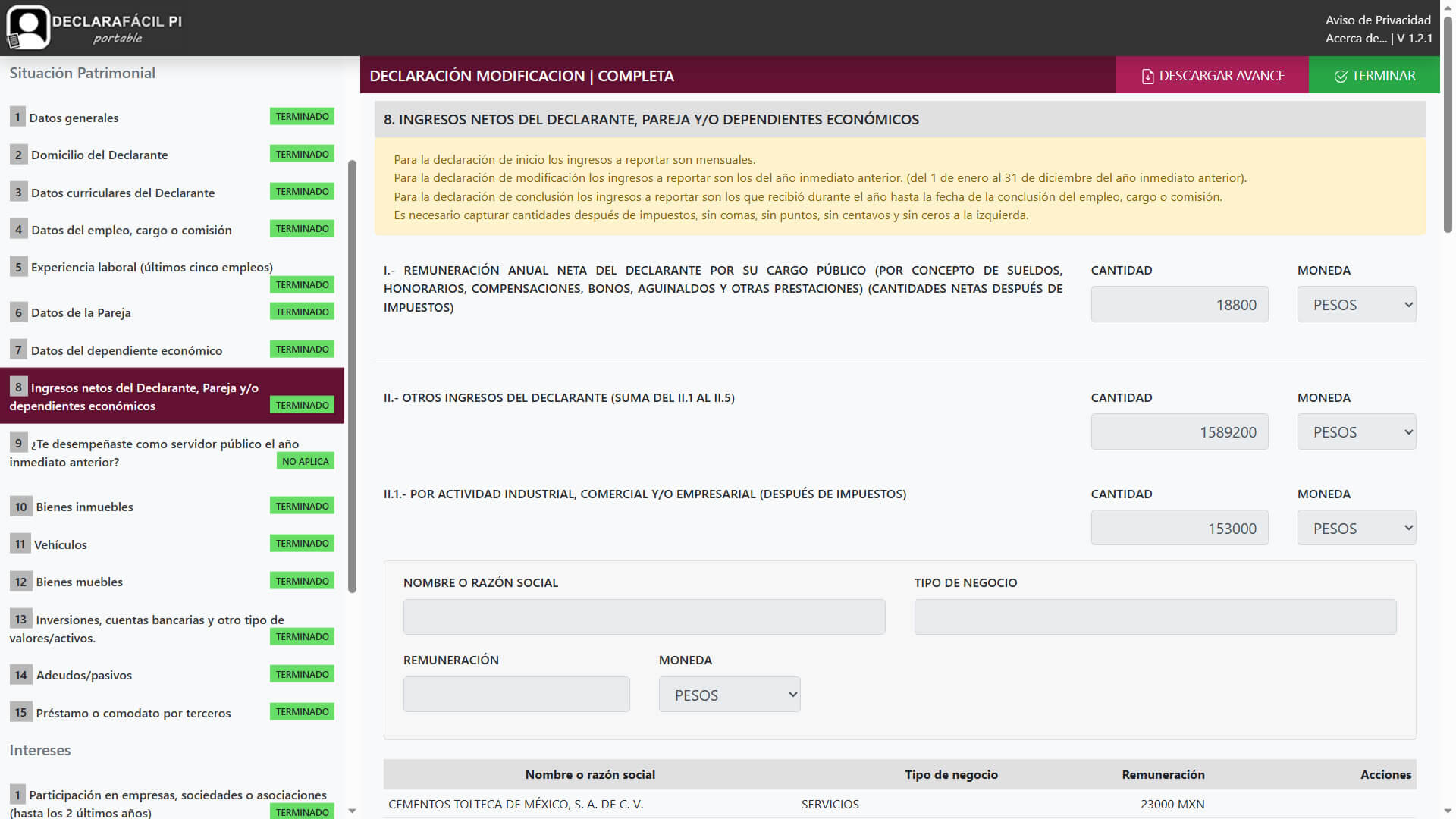Go to Datos de la Pareja

click(x=172, y=312)
